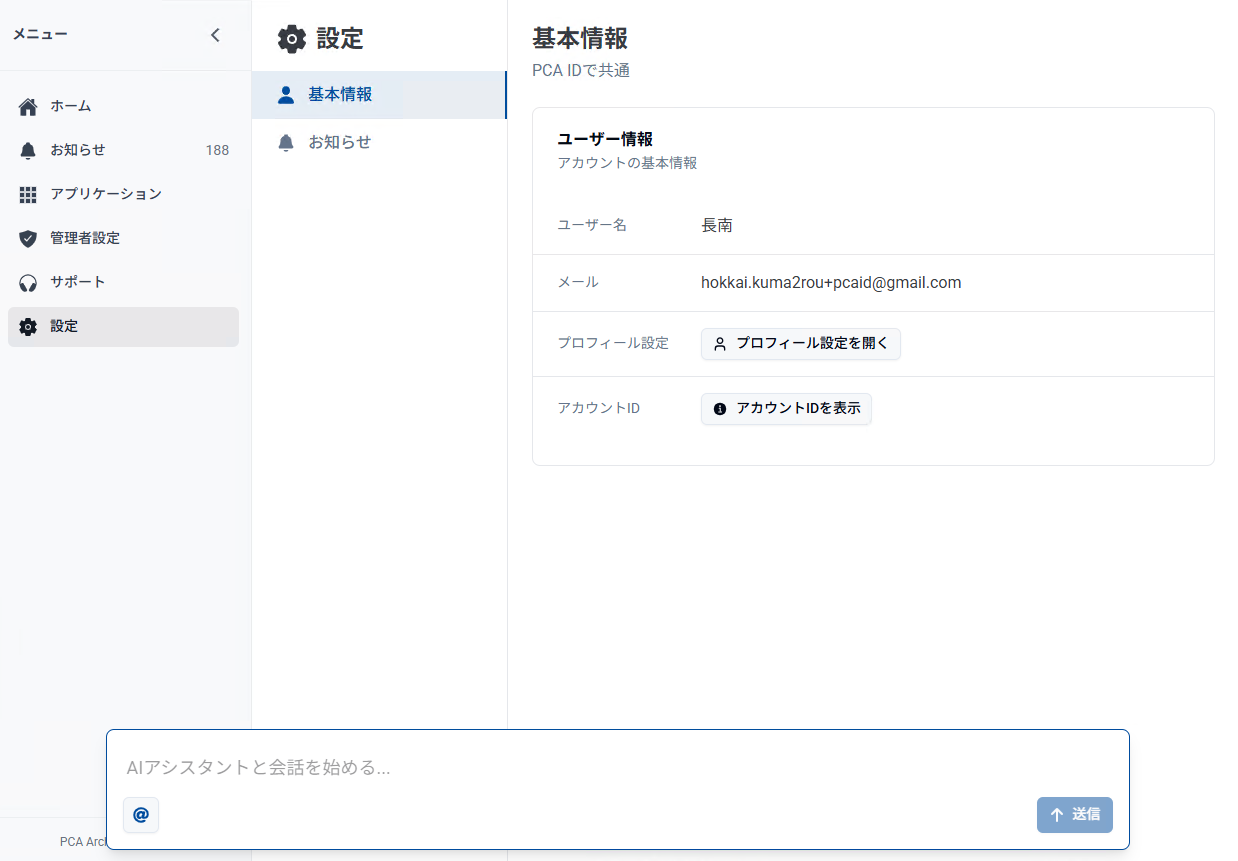Collapse the メニュー sidebar with the chevron

pos(215,35)
